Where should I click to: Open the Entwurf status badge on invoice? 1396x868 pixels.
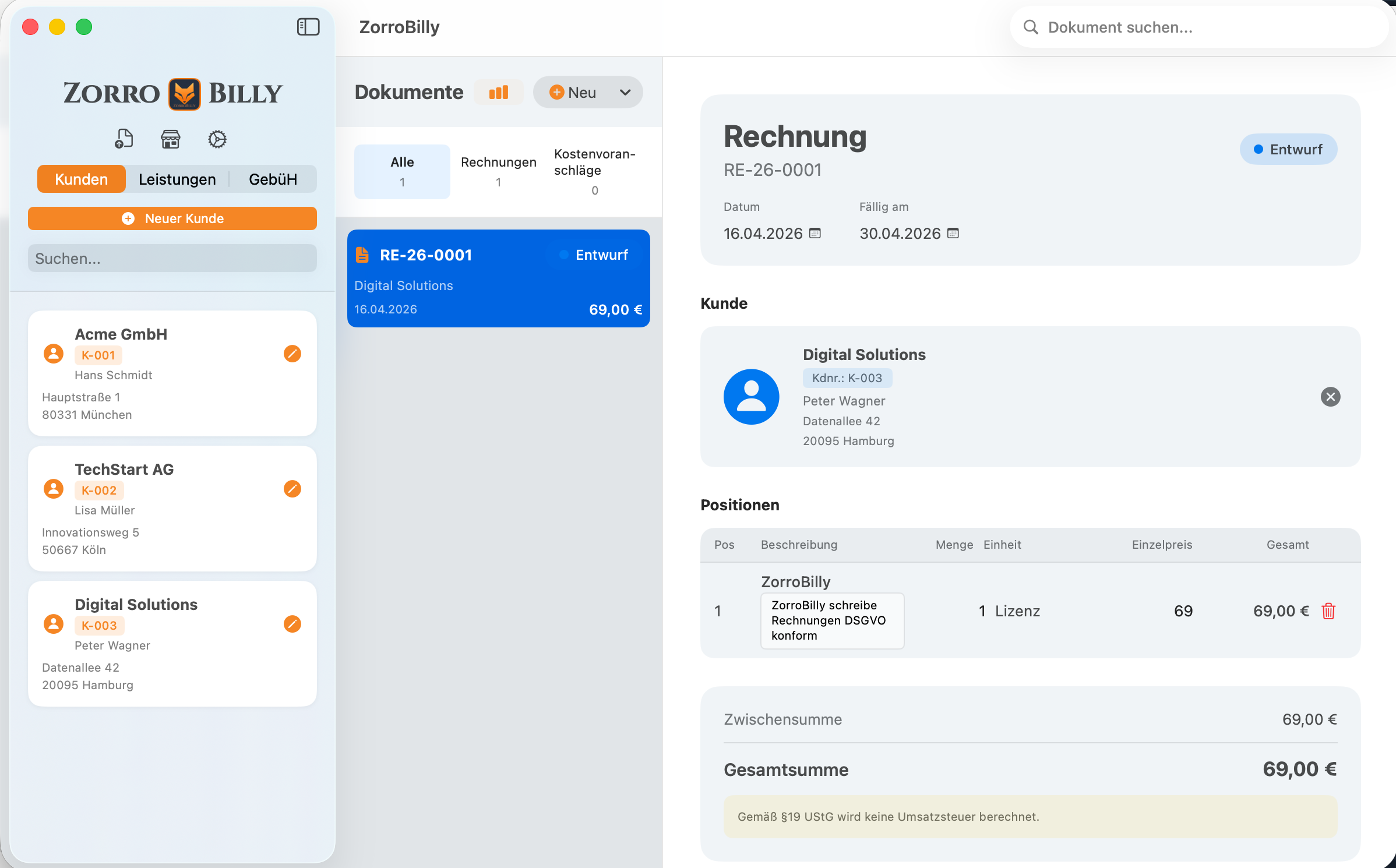[x=1288, y=150]
